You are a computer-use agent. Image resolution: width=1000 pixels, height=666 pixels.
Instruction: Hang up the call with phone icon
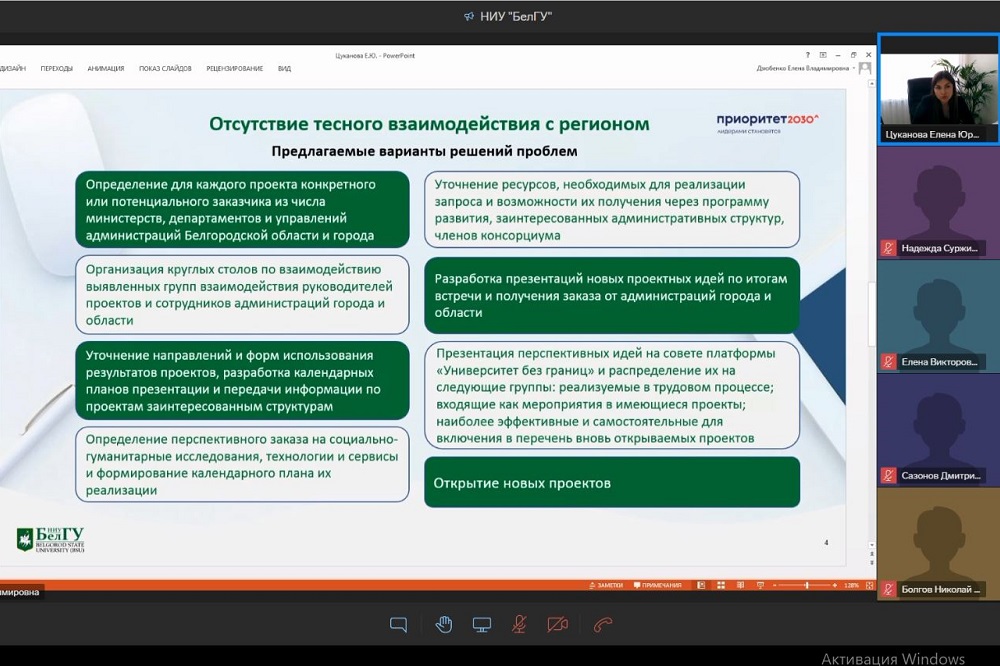[x=602, y=625]
